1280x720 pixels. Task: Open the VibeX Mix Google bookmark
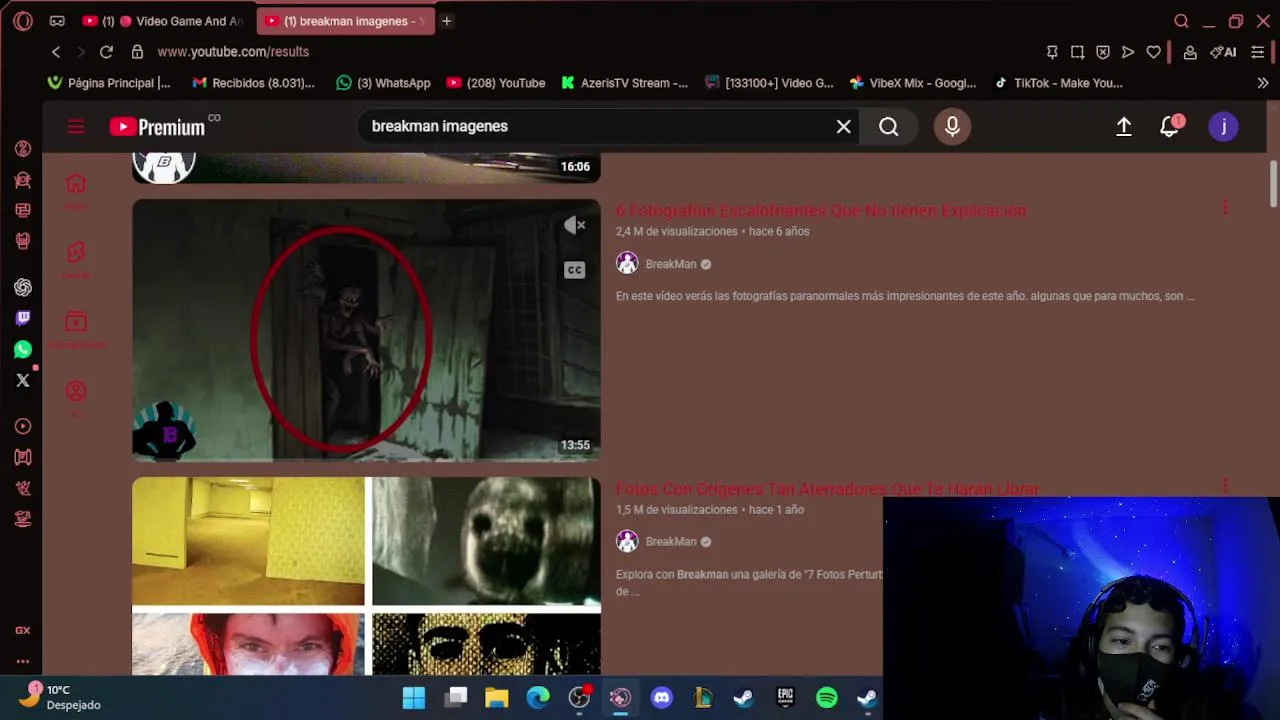tap(913, 83)
